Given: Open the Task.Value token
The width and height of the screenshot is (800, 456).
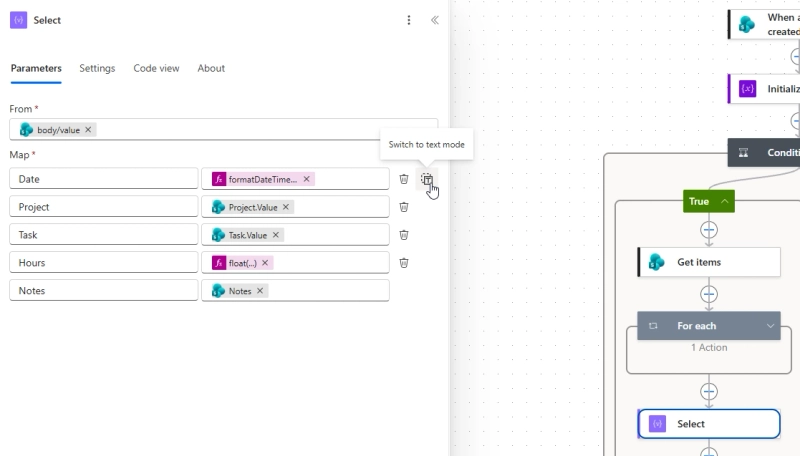Looking at the screenshot, I should 248,235.
